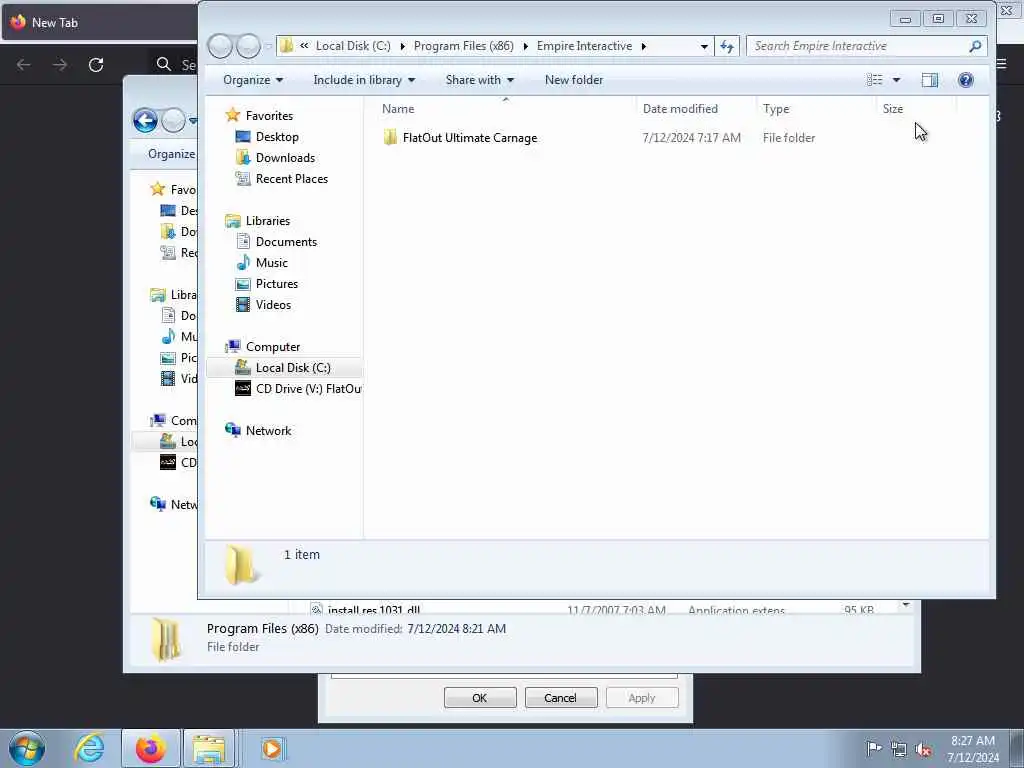Click the search magnifier icon

975,46
